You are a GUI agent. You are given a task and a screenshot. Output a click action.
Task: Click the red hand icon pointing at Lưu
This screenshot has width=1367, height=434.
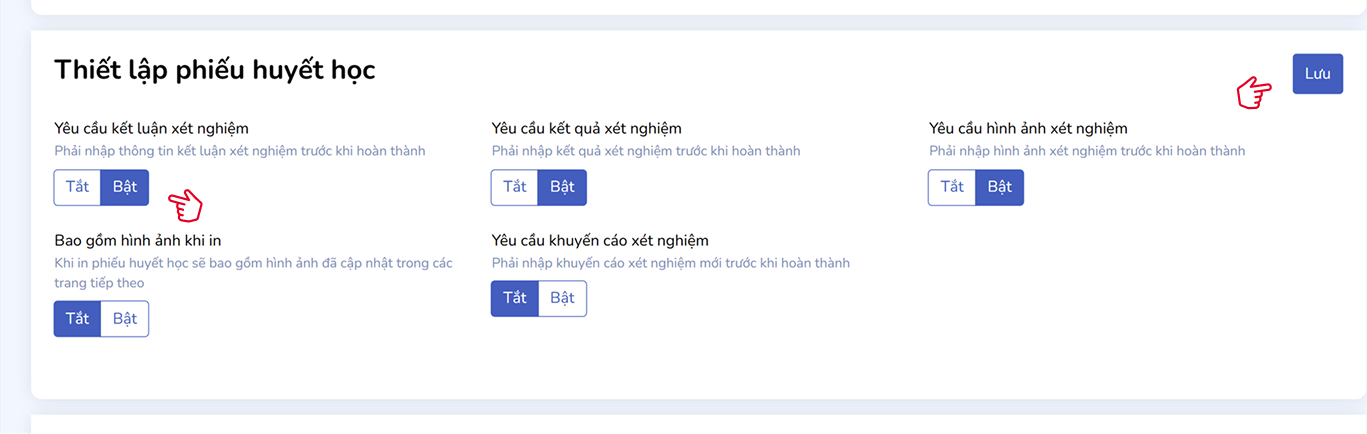pos(1254,93)
